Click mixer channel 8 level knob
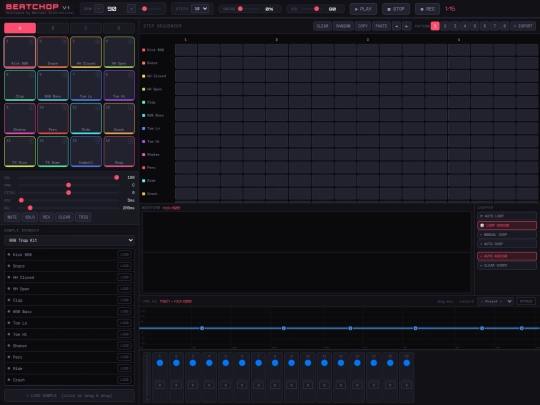Viewport: 540px width, 405px height. tap(275, 363)
